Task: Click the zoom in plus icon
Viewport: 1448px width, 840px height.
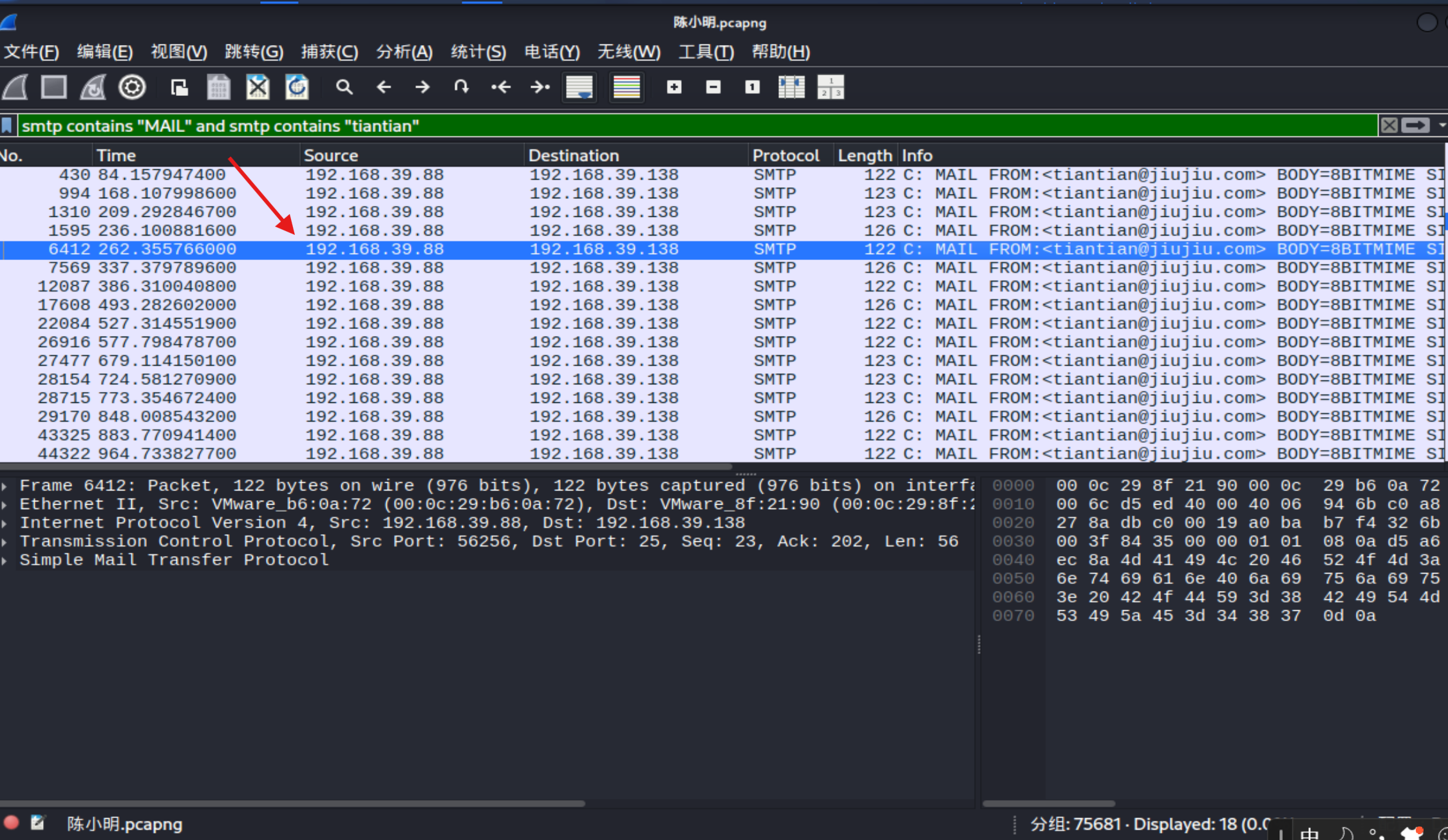Action: click(x=674, y=87)
